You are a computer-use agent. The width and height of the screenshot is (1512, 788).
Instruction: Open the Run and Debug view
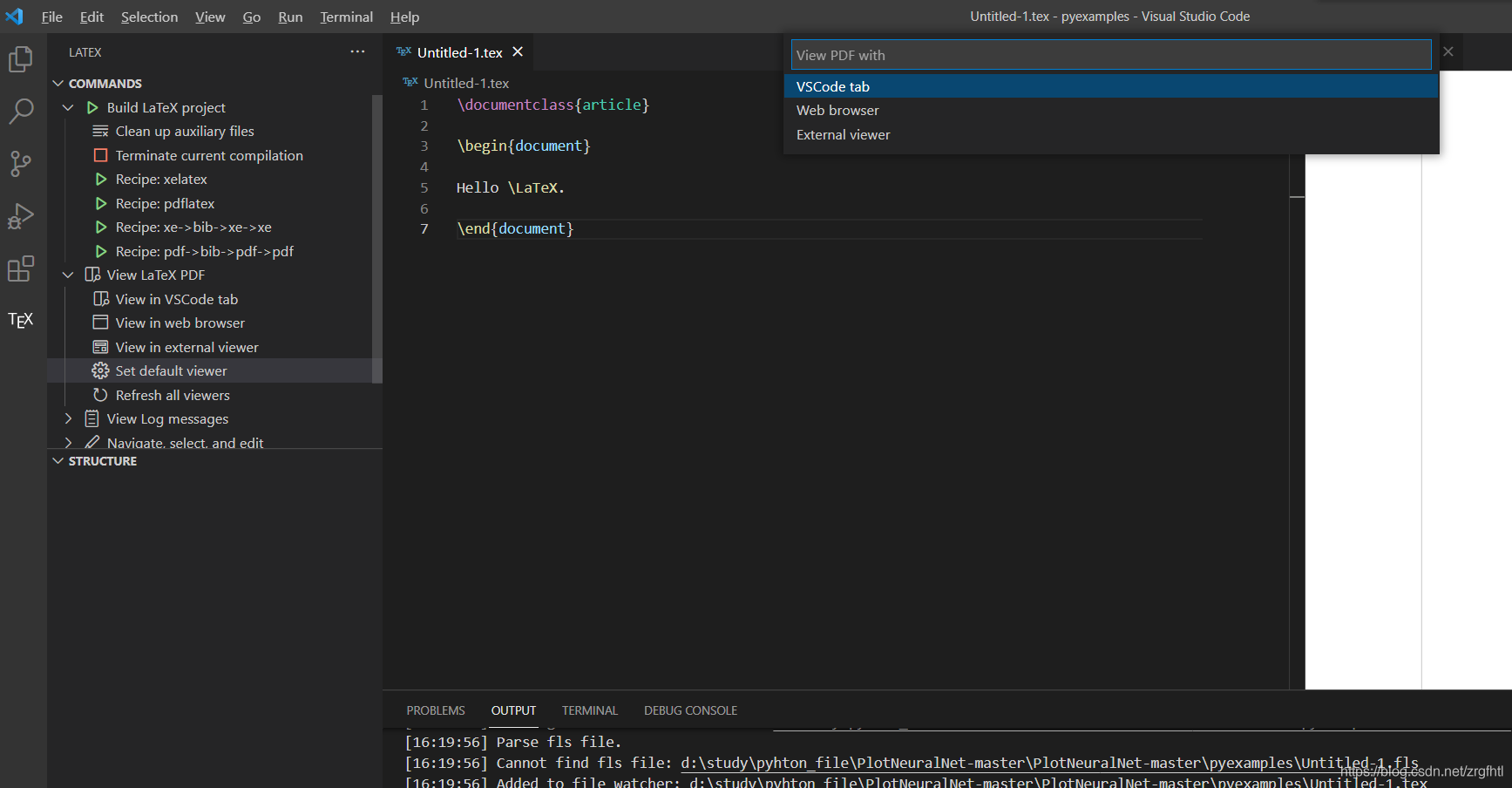click(x=21, y=215)
